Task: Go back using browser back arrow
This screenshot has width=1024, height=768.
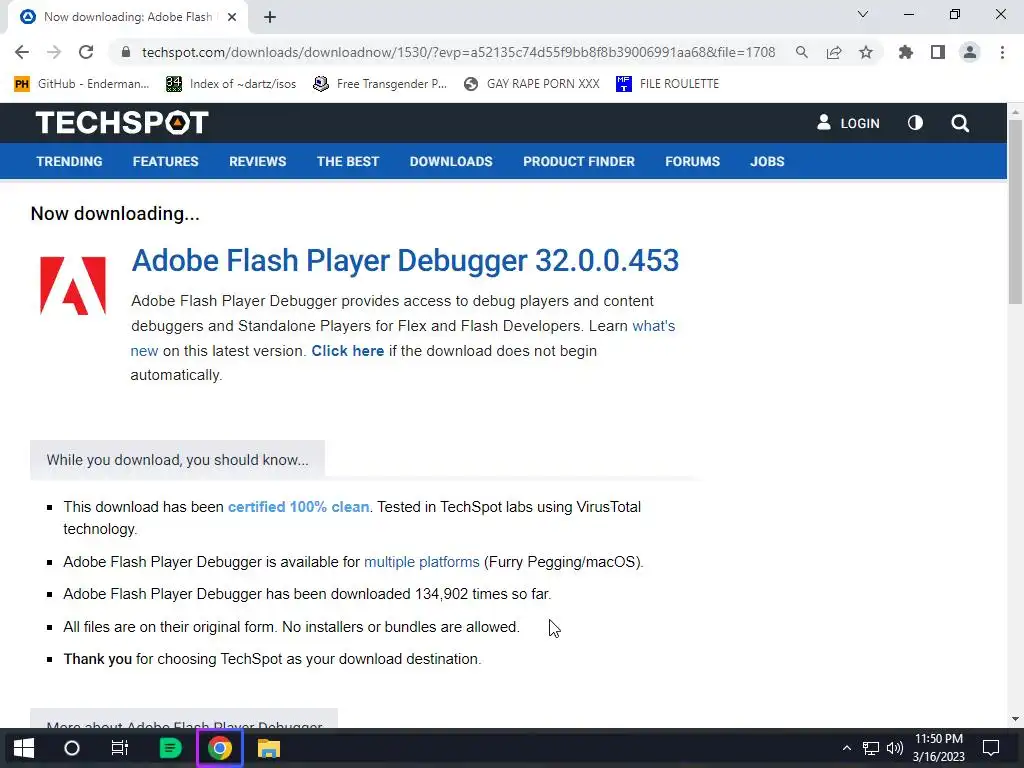Action: (22, 52)
